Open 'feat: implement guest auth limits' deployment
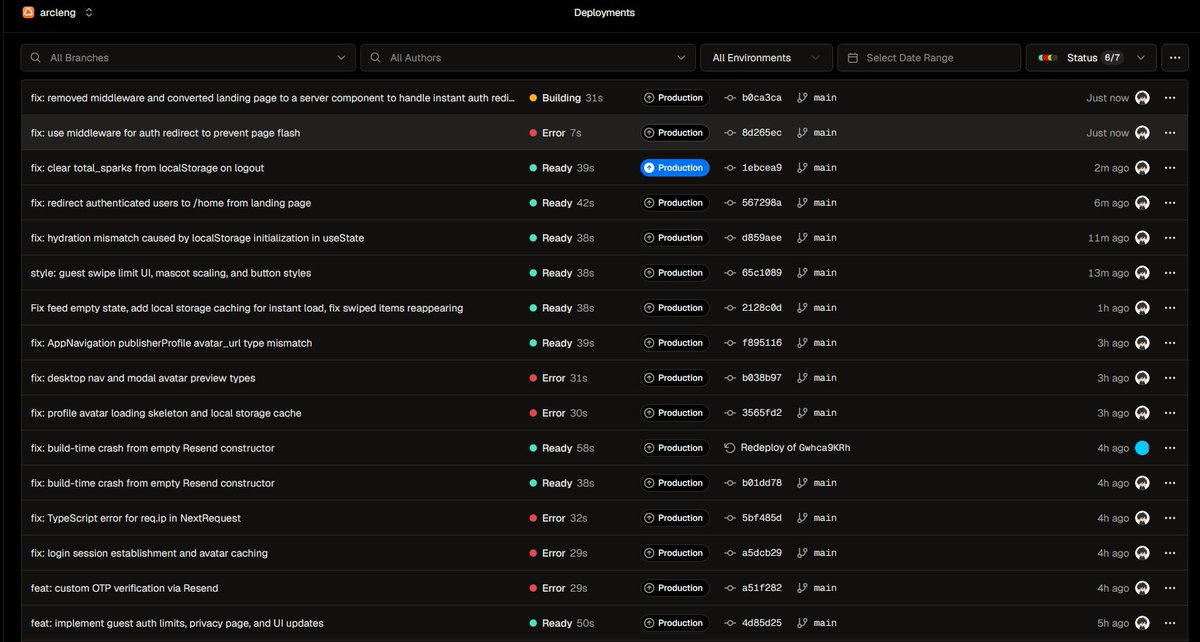The width and height of the screenshot is (1200, 642). (x=177, y=623)
